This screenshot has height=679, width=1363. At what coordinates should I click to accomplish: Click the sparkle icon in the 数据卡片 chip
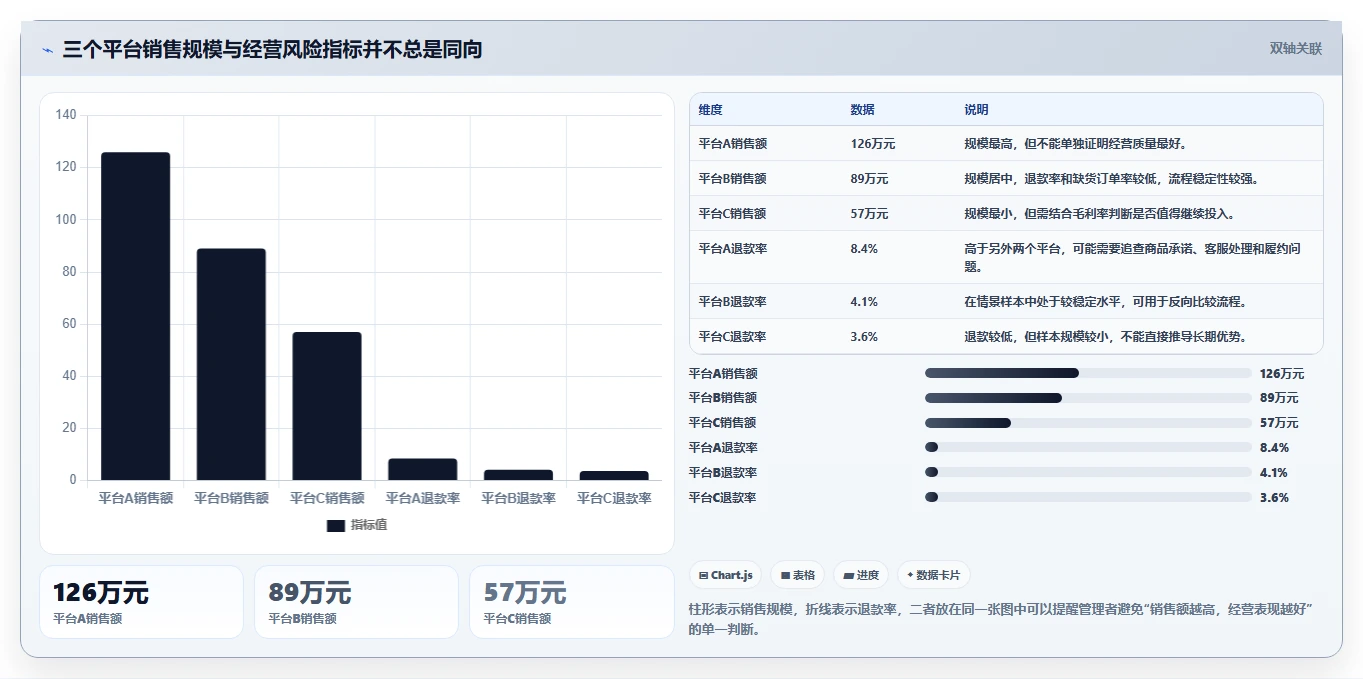910,575
